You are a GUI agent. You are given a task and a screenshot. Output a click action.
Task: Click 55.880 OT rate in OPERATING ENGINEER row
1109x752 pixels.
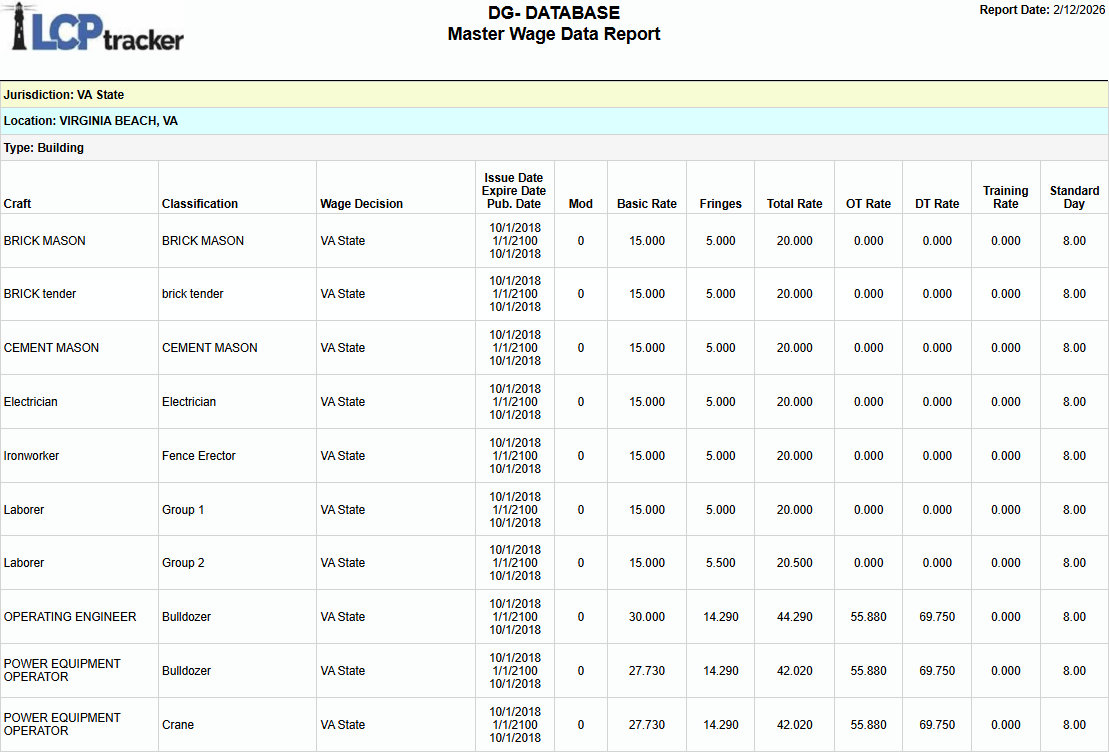(x=869, y=617)
